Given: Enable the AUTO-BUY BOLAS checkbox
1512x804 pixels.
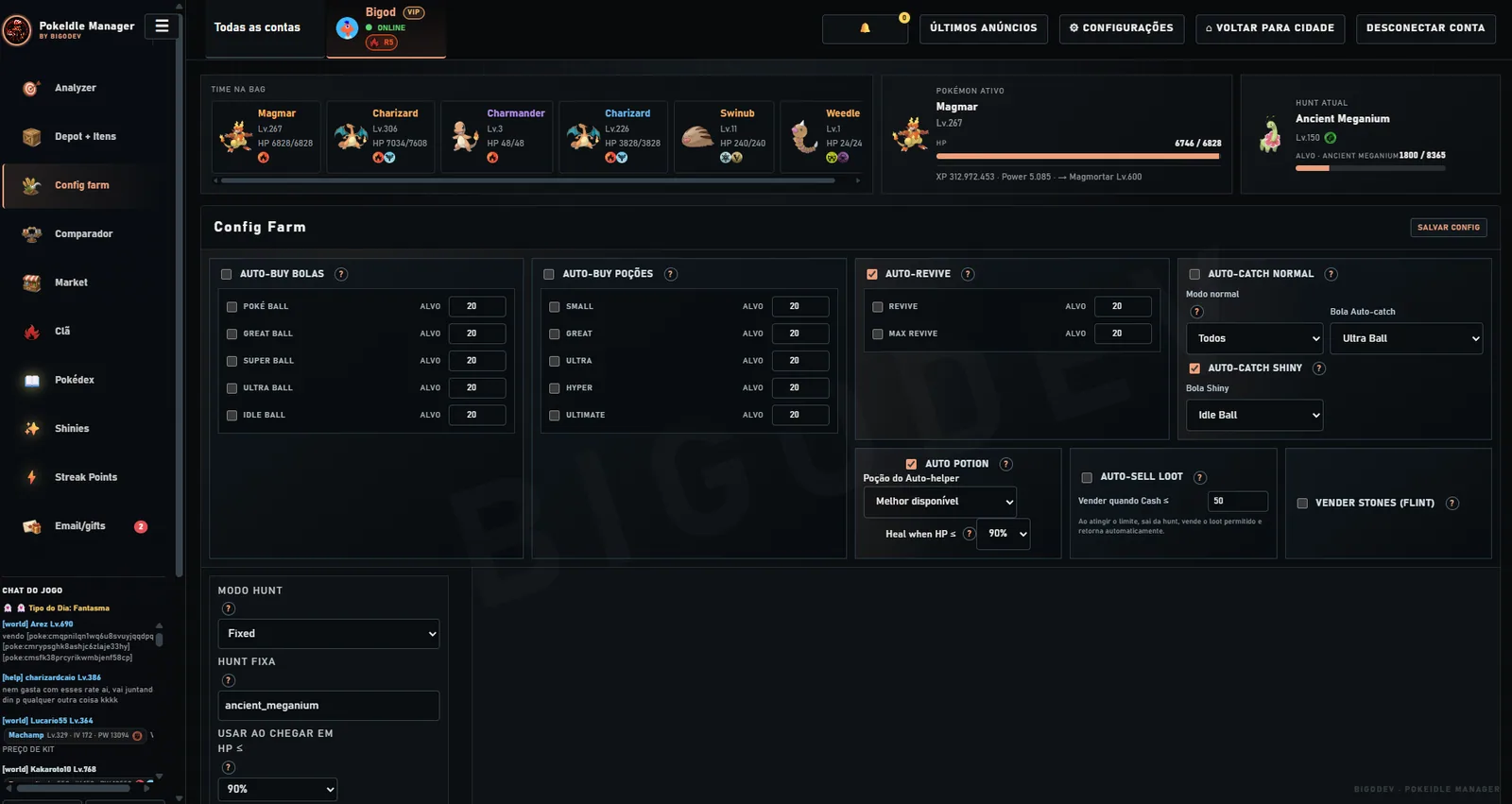Looking at the screenshot, I should pos(226,274).
